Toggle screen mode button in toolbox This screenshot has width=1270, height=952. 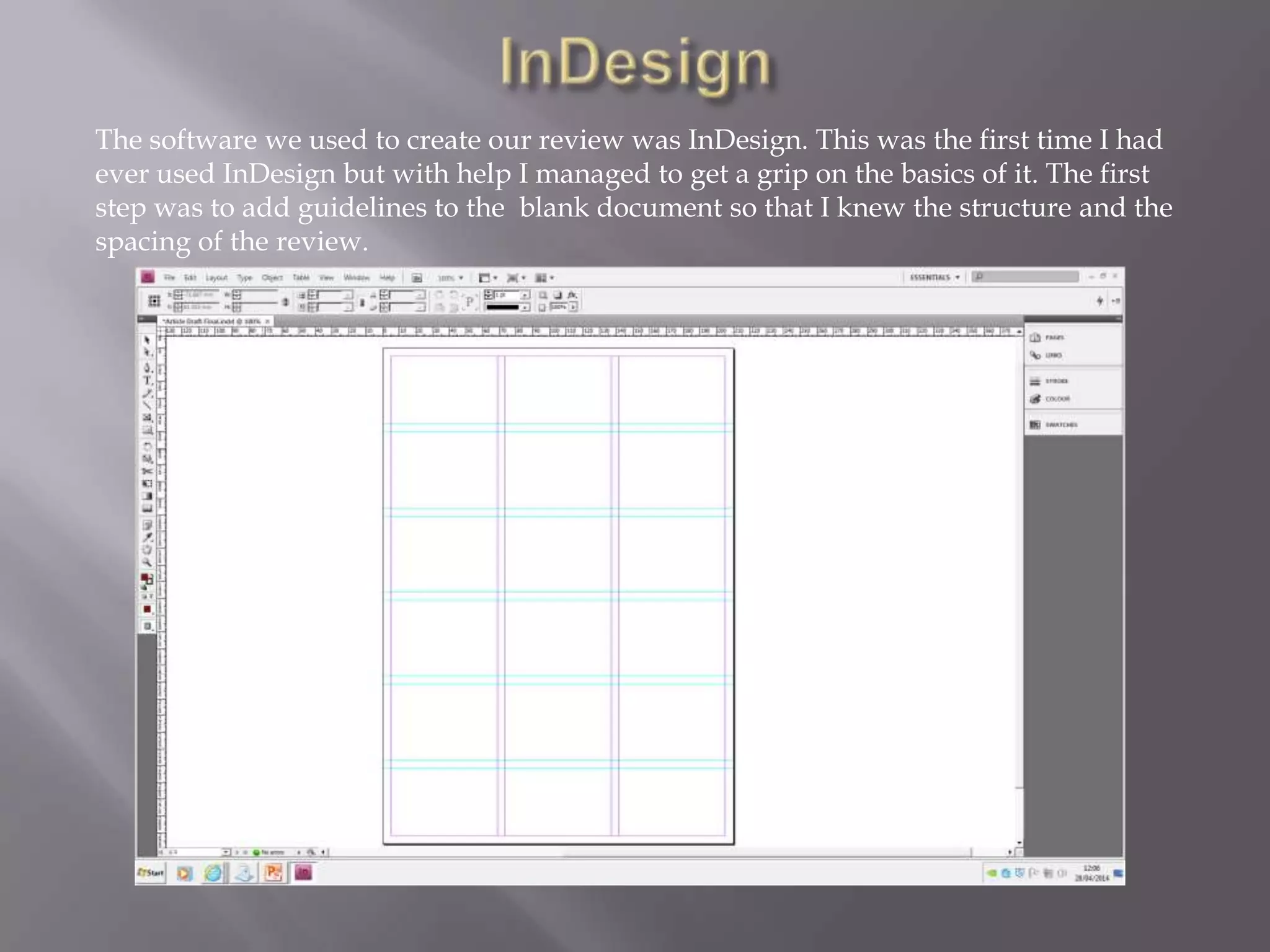(148, 627)
